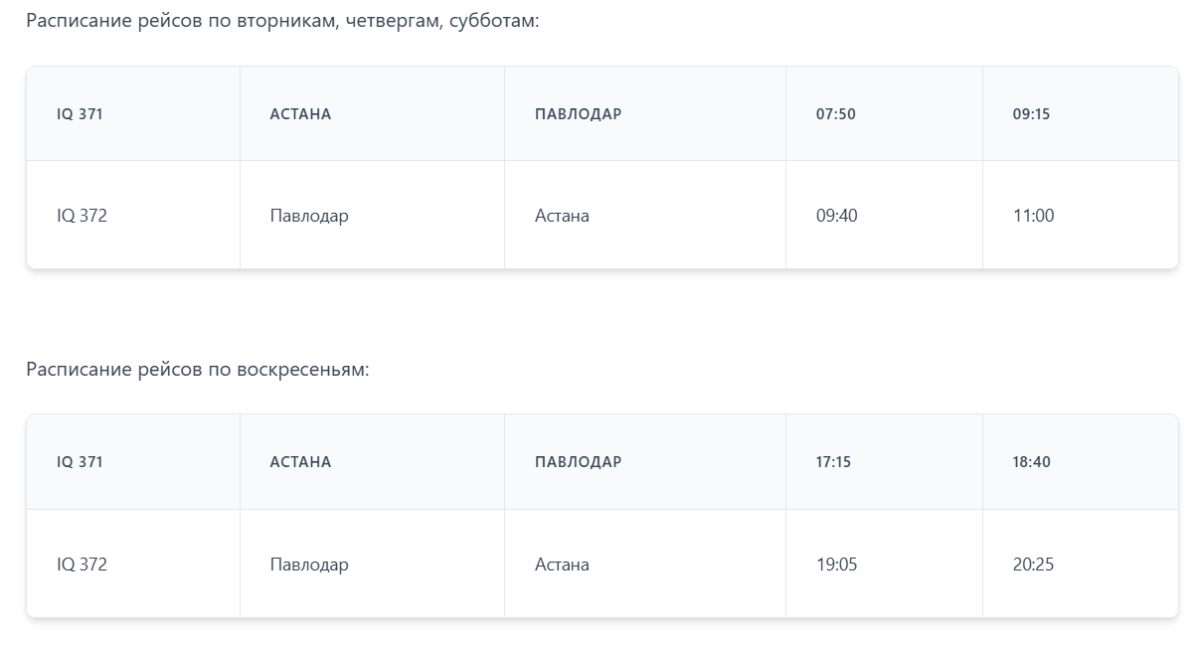Screen dimensions: 1200x648
Task: Click the heading about Tuesday, Thursday, Saturday flights
Action: pos(282,21)
